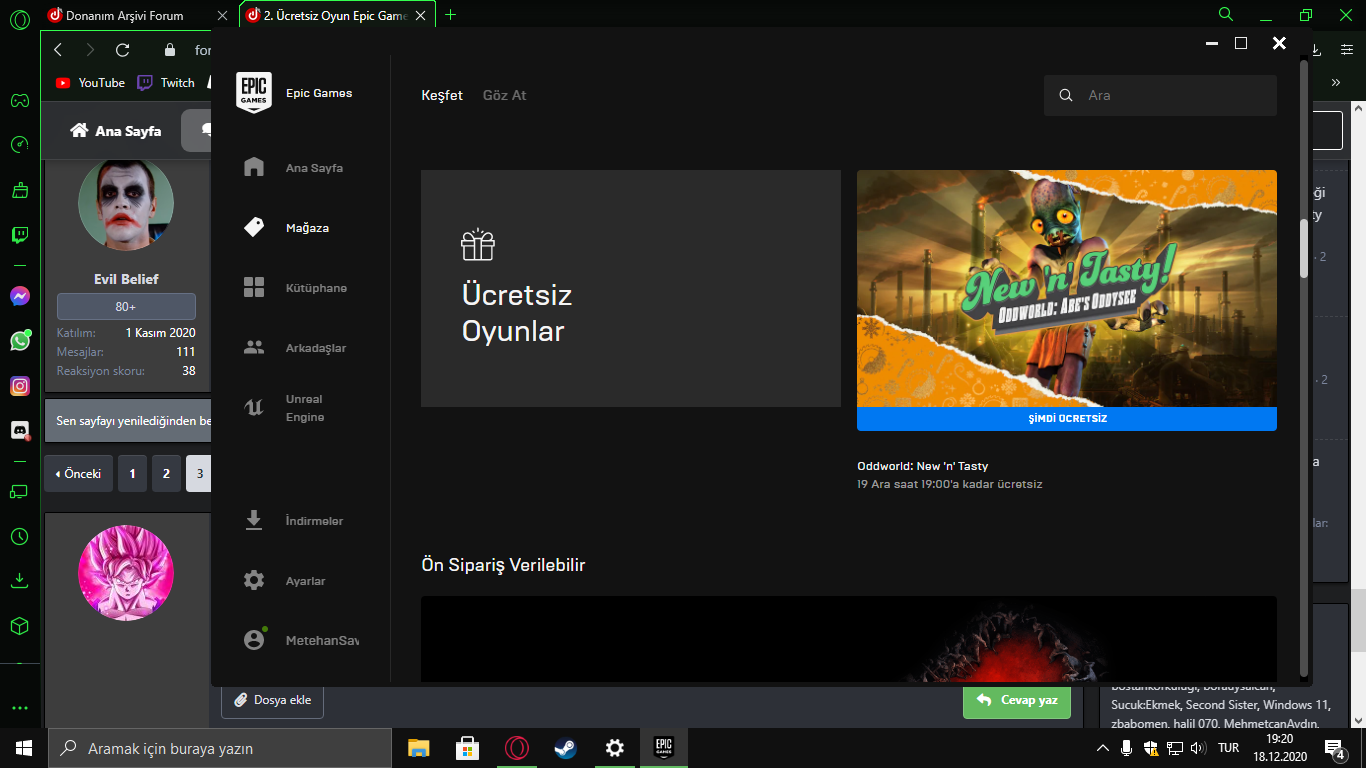Open Ayarlar settings in Epic launcher

[x=284, y=580]
